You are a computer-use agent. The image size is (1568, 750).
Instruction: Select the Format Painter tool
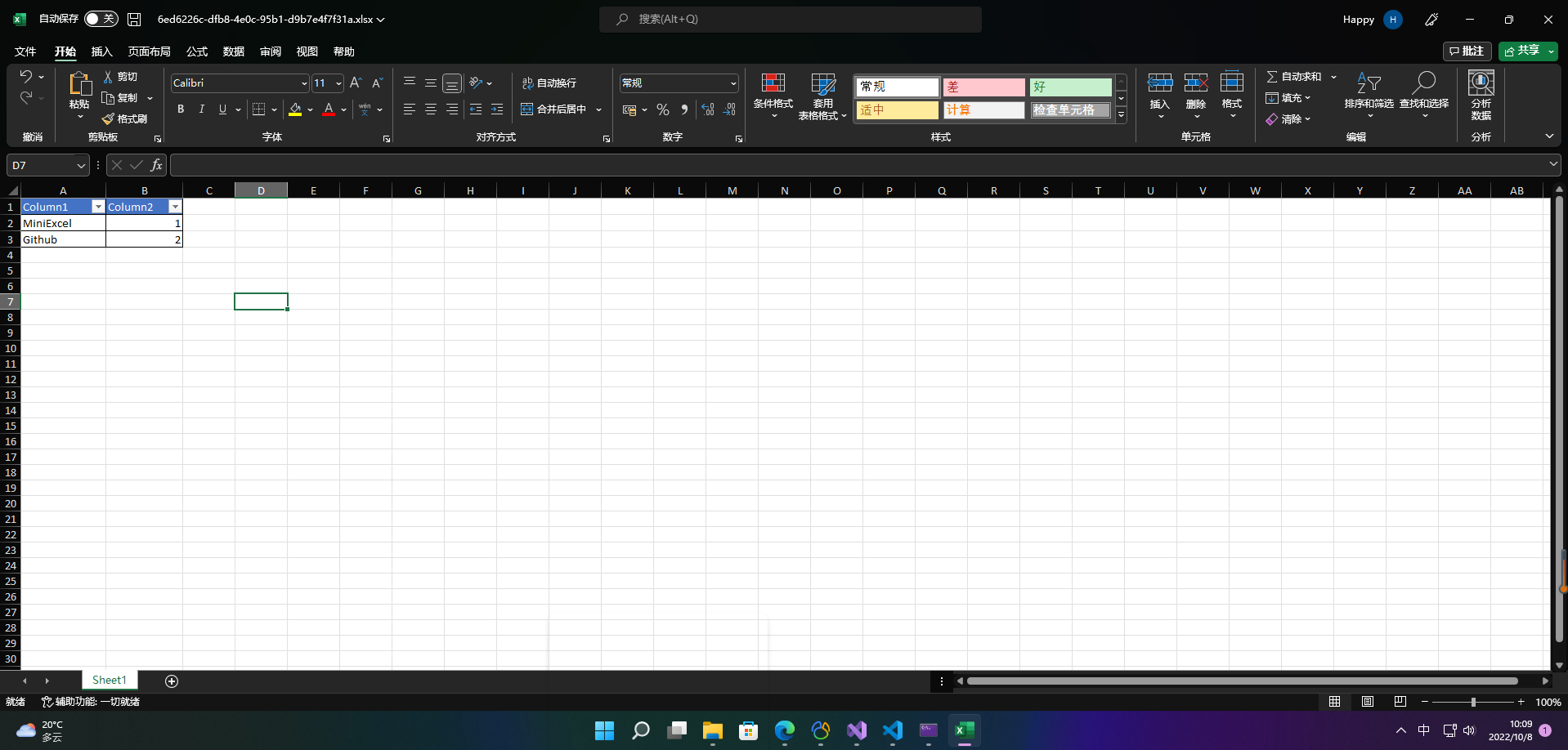(x=124, y=118)
